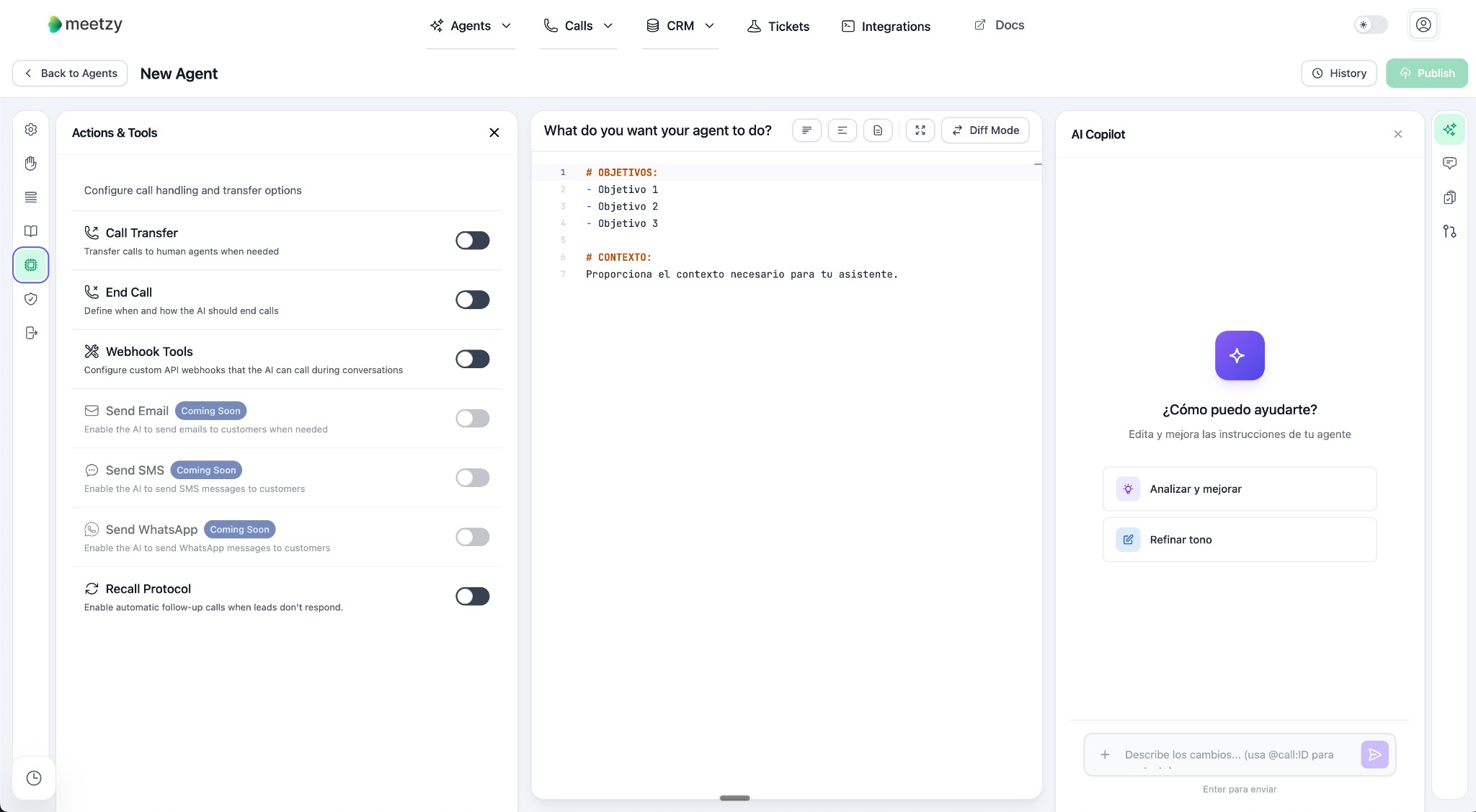Click the shield icon in left sidebar
This screenshot has width=1476, height=812.
coord(31,299)
